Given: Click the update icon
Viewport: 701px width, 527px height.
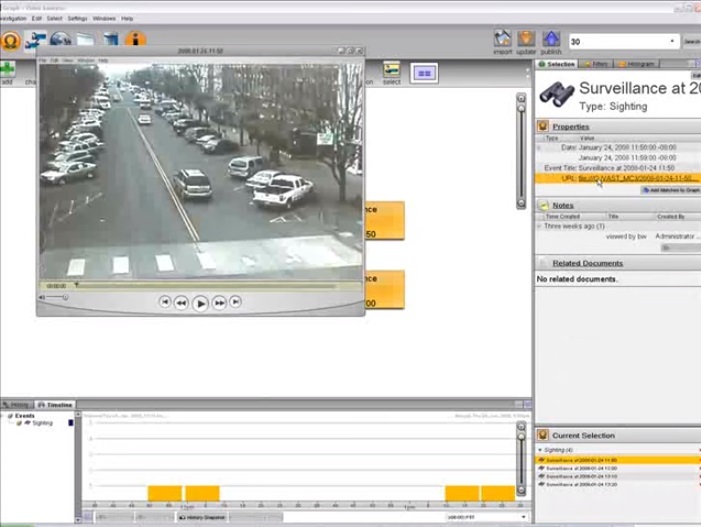Looking at the screenshot, I should pos(526,39).
